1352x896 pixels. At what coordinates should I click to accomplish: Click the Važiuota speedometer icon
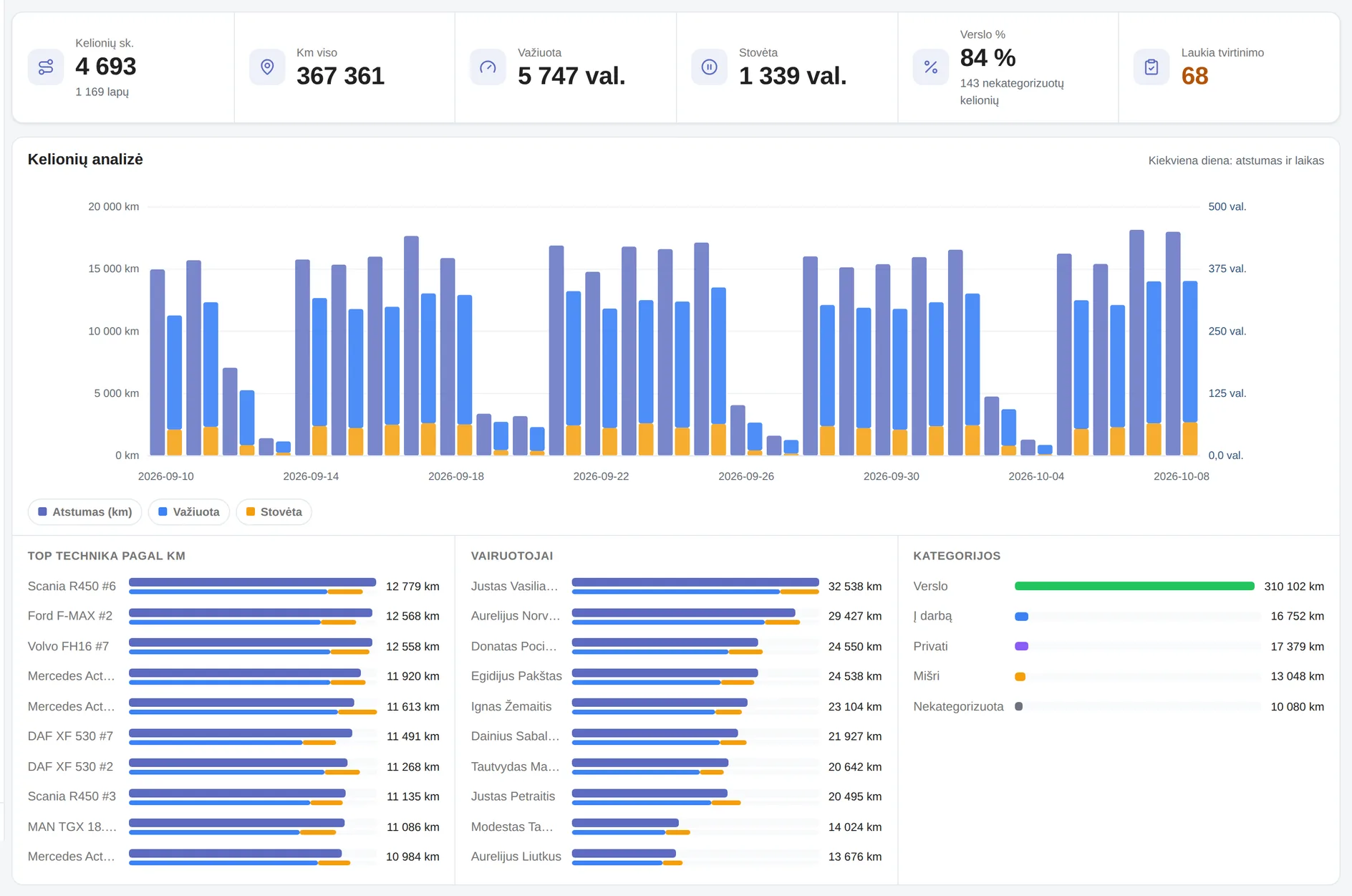(488, 67)
